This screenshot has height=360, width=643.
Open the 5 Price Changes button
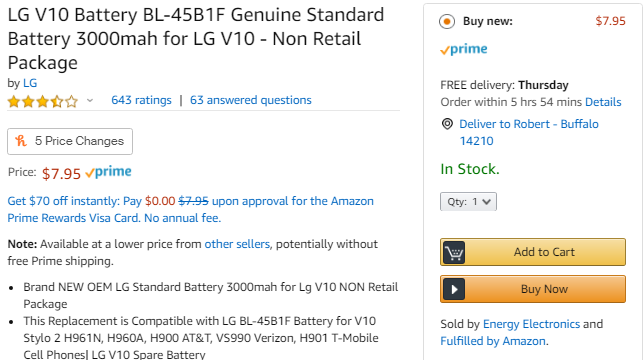pyautogui.click(x=70, y=141)
